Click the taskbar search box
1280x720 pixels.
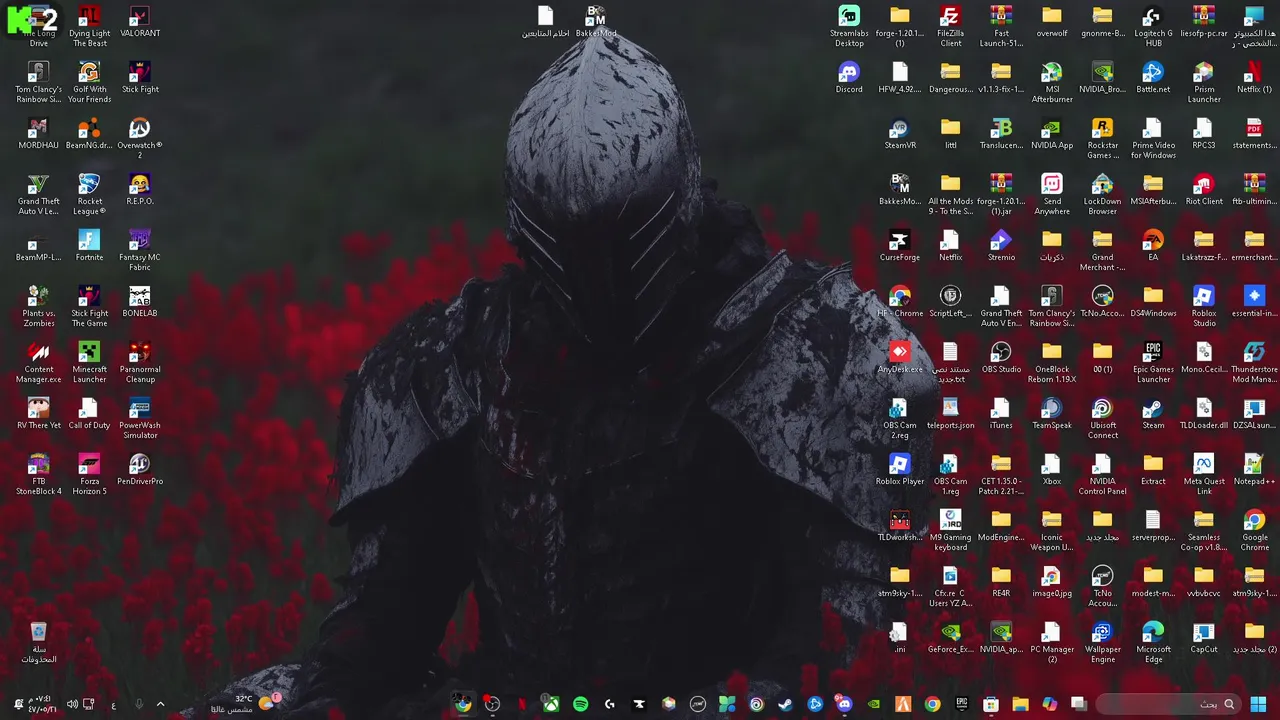coord(1167,704)
